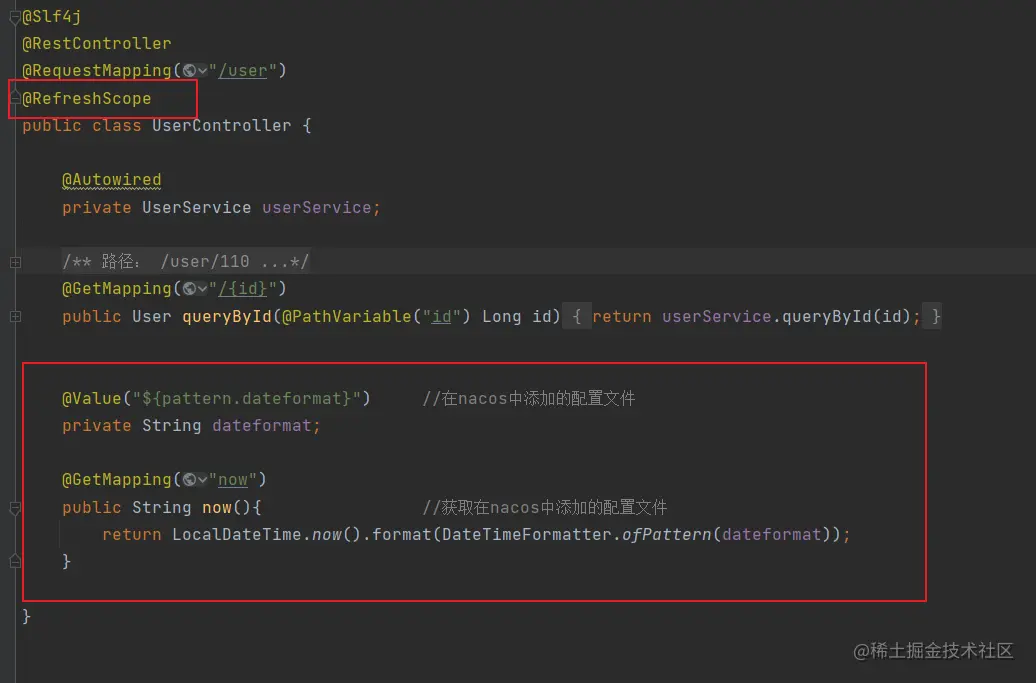Follow the underlined /{id} URL path

point(242,289)
